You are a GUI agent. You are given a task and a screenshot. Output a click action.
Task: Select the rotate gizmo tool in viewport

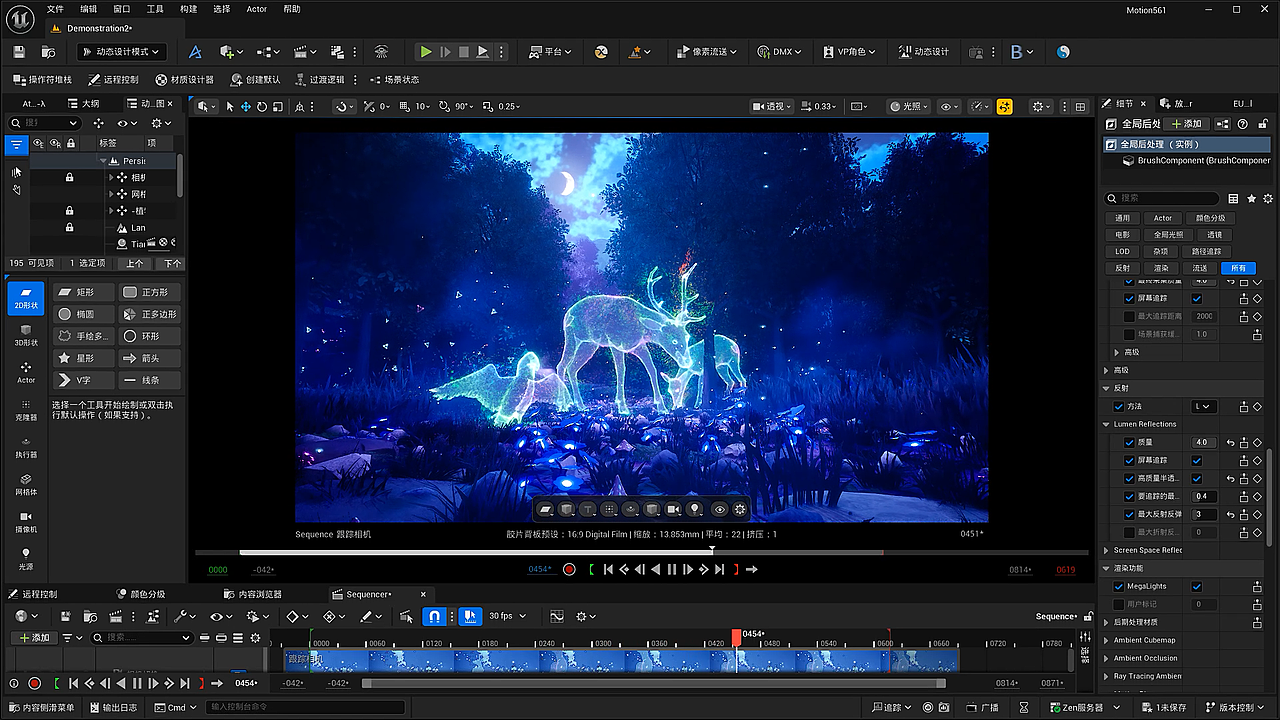pyautogui.click(x=262, y=106)
